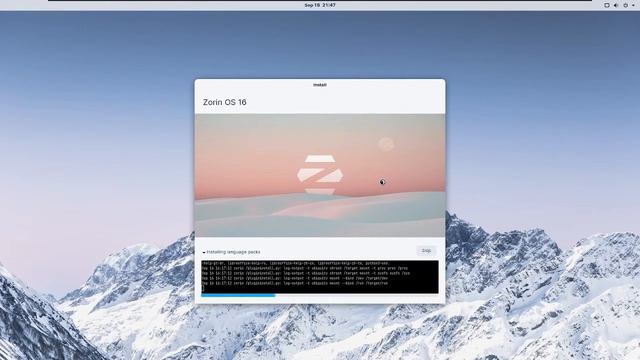Click the Zorin Z logo slideshow image
The image size is (640, 360).
coord(320,175)
